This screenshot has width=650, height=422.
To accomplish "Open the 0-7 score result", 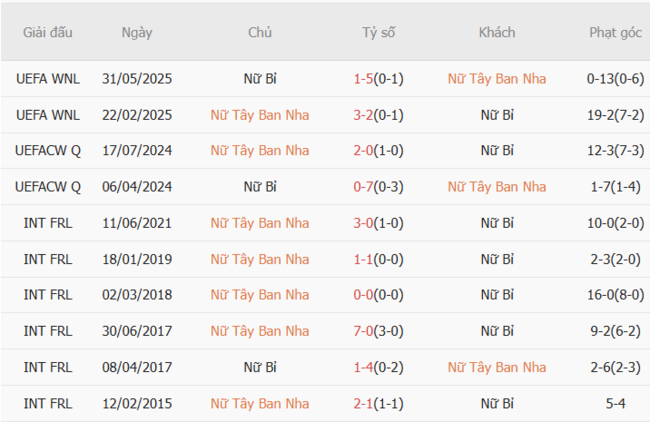I will tap(365, 187).
